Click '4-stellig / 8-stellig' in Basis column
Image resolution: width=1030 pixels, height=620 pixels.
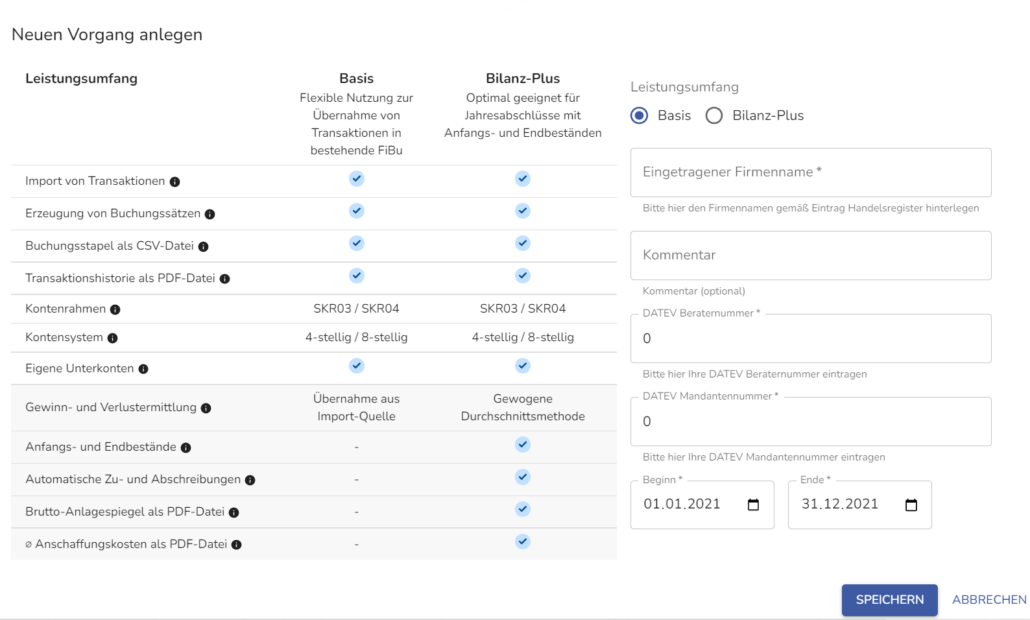tap(356, 338)
